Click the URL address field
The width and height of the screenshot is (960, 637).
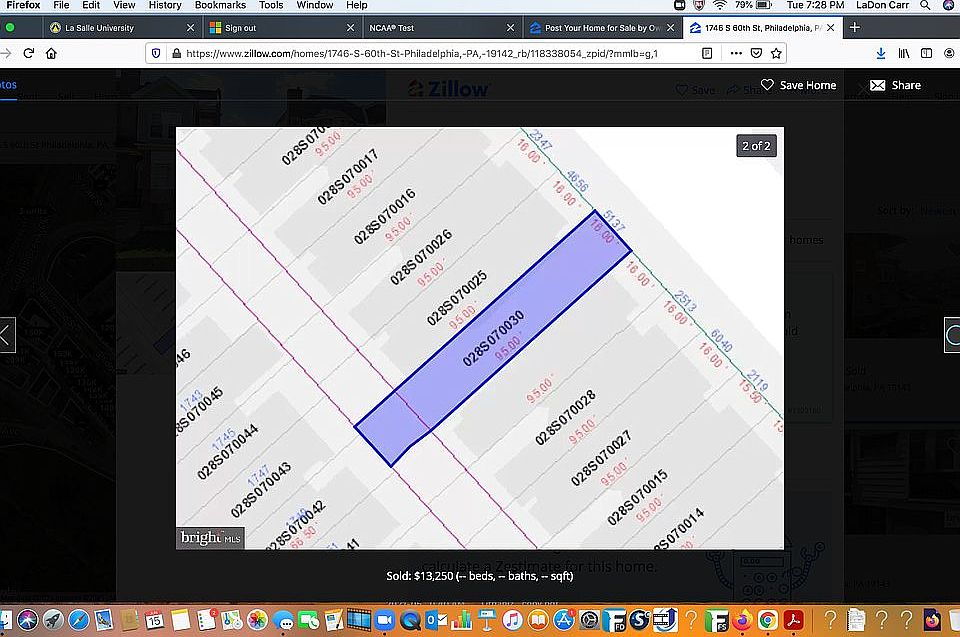[422, 53]
